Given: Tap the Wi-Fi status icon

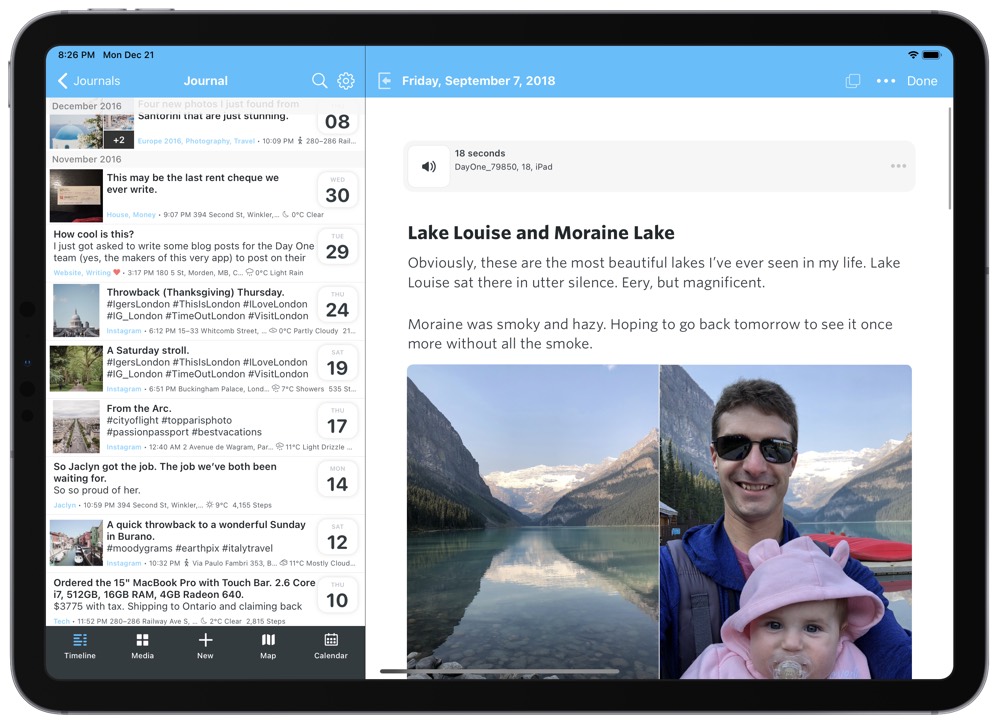Looking at the screenshot, I should [913, 55].
